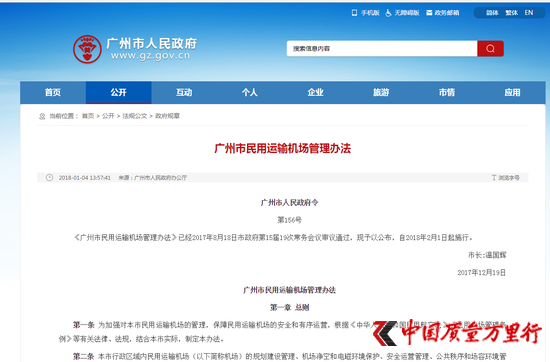550x362 pixels.
Task: Click the 政府规章 breadcrumb link
Action: 167,116
